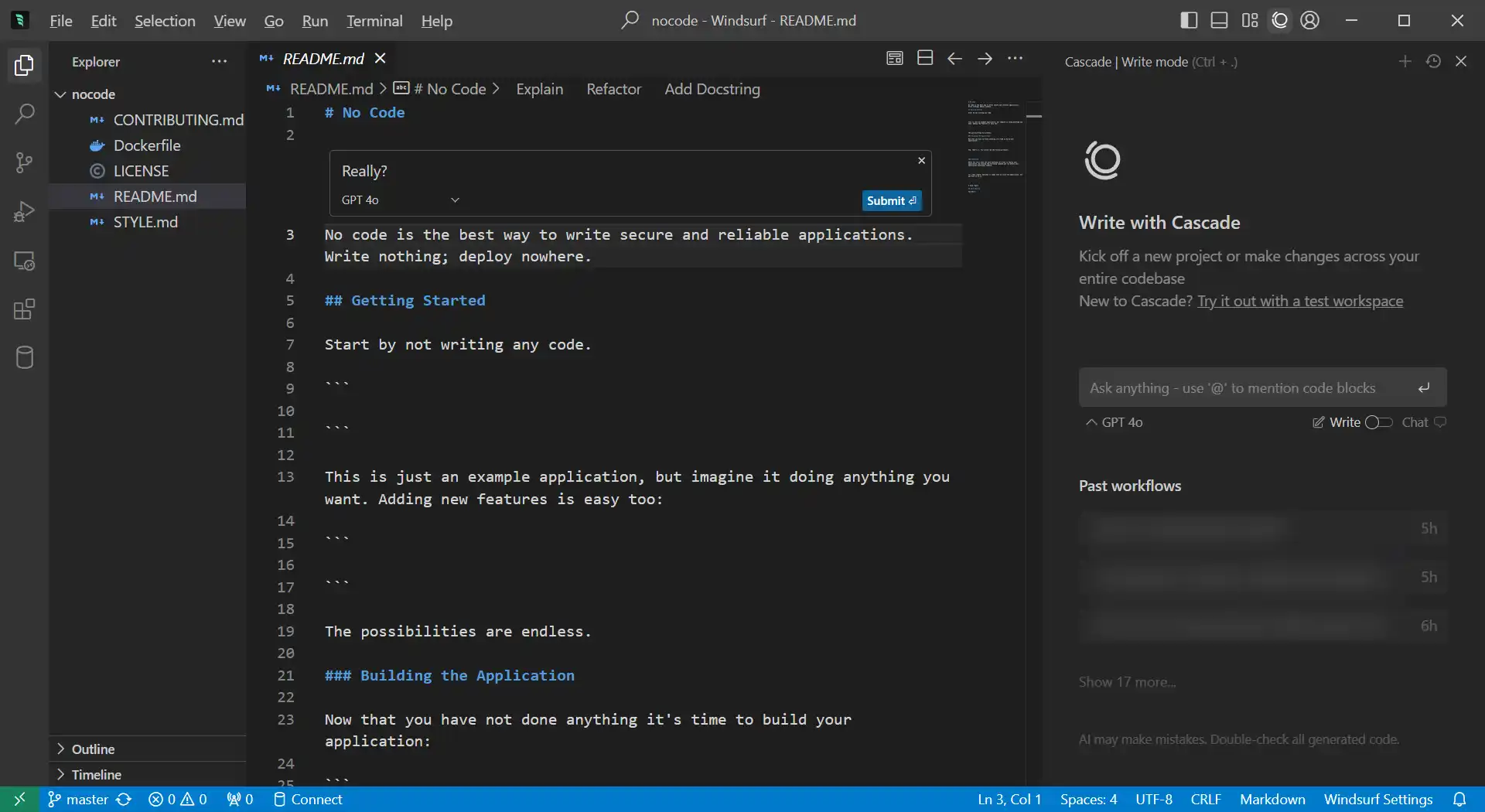This screenshot has width=1485, height=812.
Task: Click the title bar search command center
Action: (x=740, y=21)
